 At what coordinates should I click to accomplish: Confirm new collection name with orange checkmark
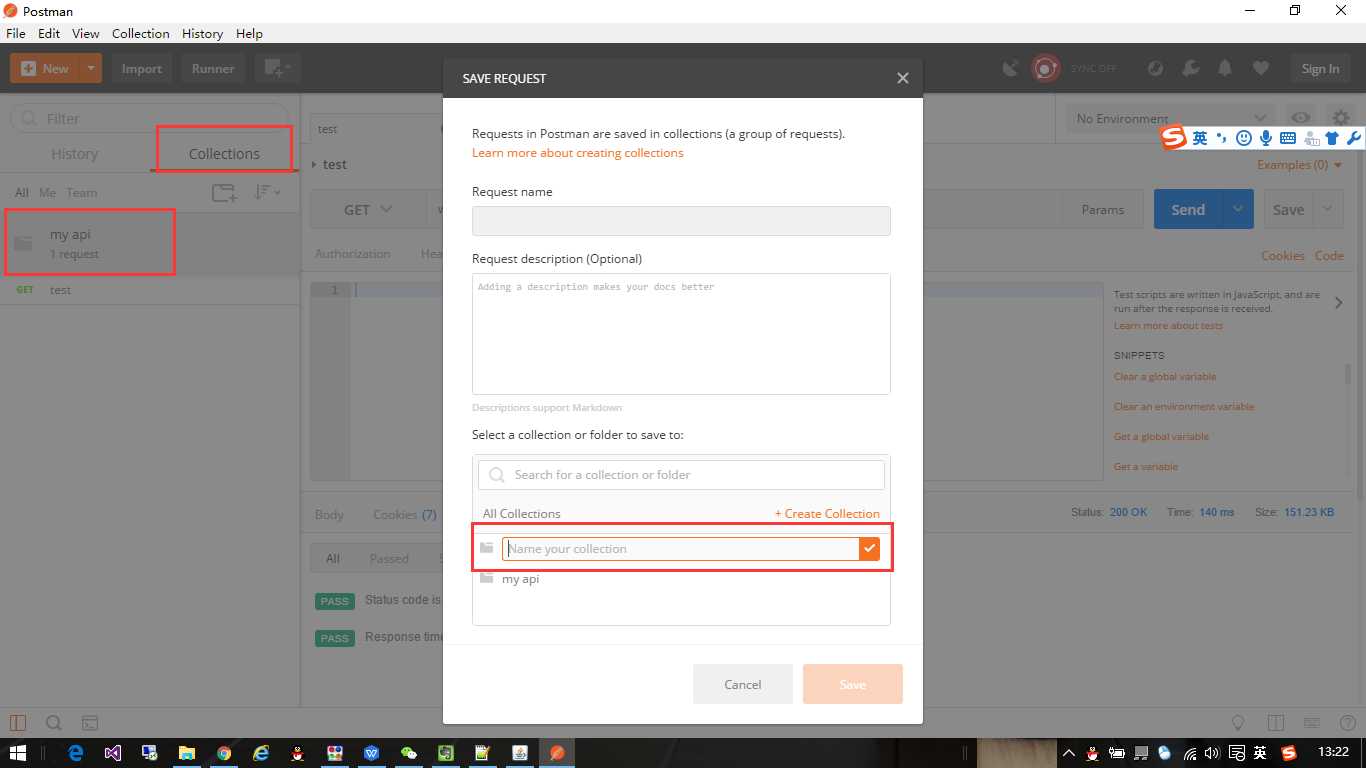(869, 548)
